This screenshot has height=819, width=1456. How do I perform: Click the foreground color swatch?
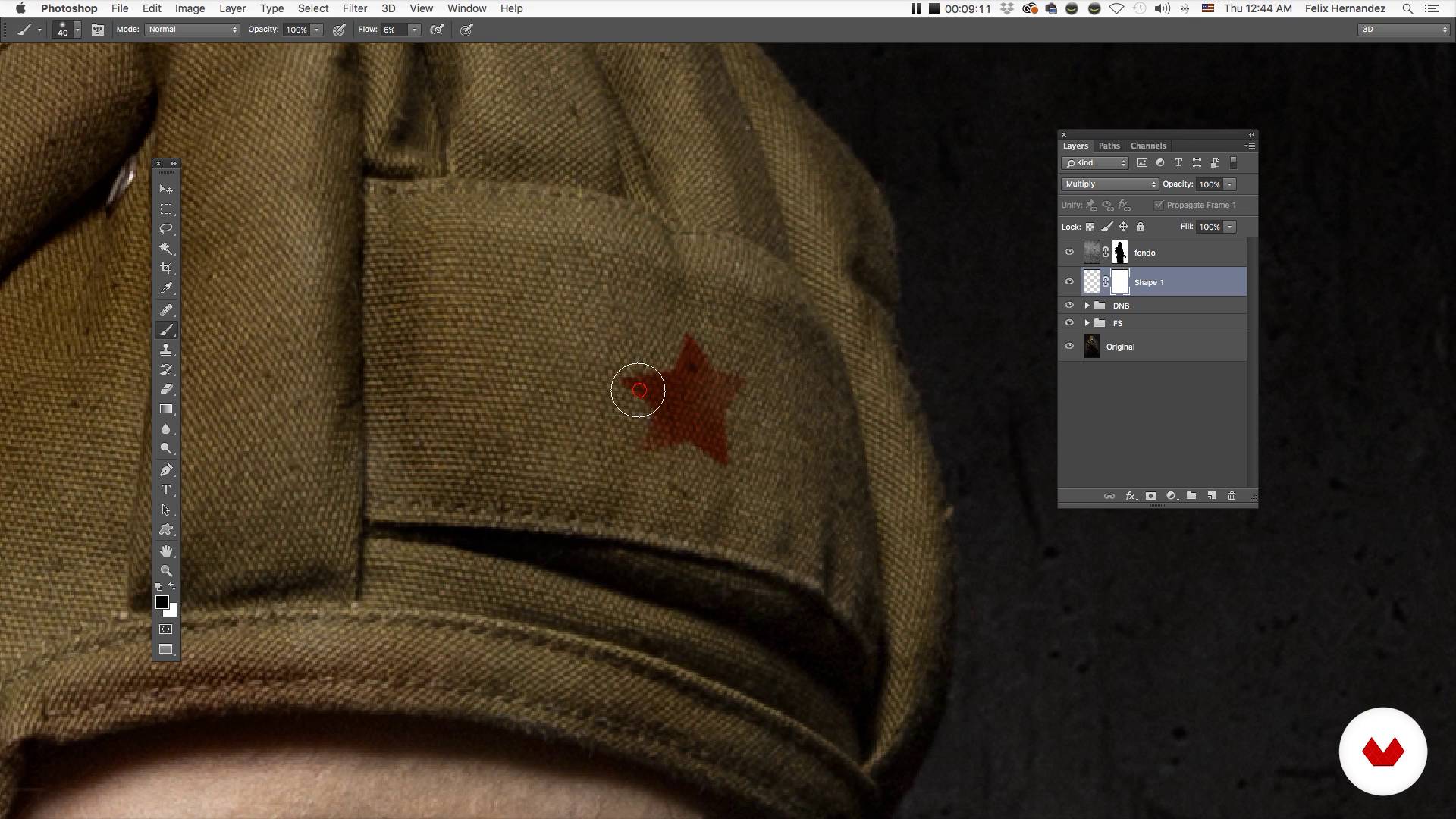[x=161, y=601]
